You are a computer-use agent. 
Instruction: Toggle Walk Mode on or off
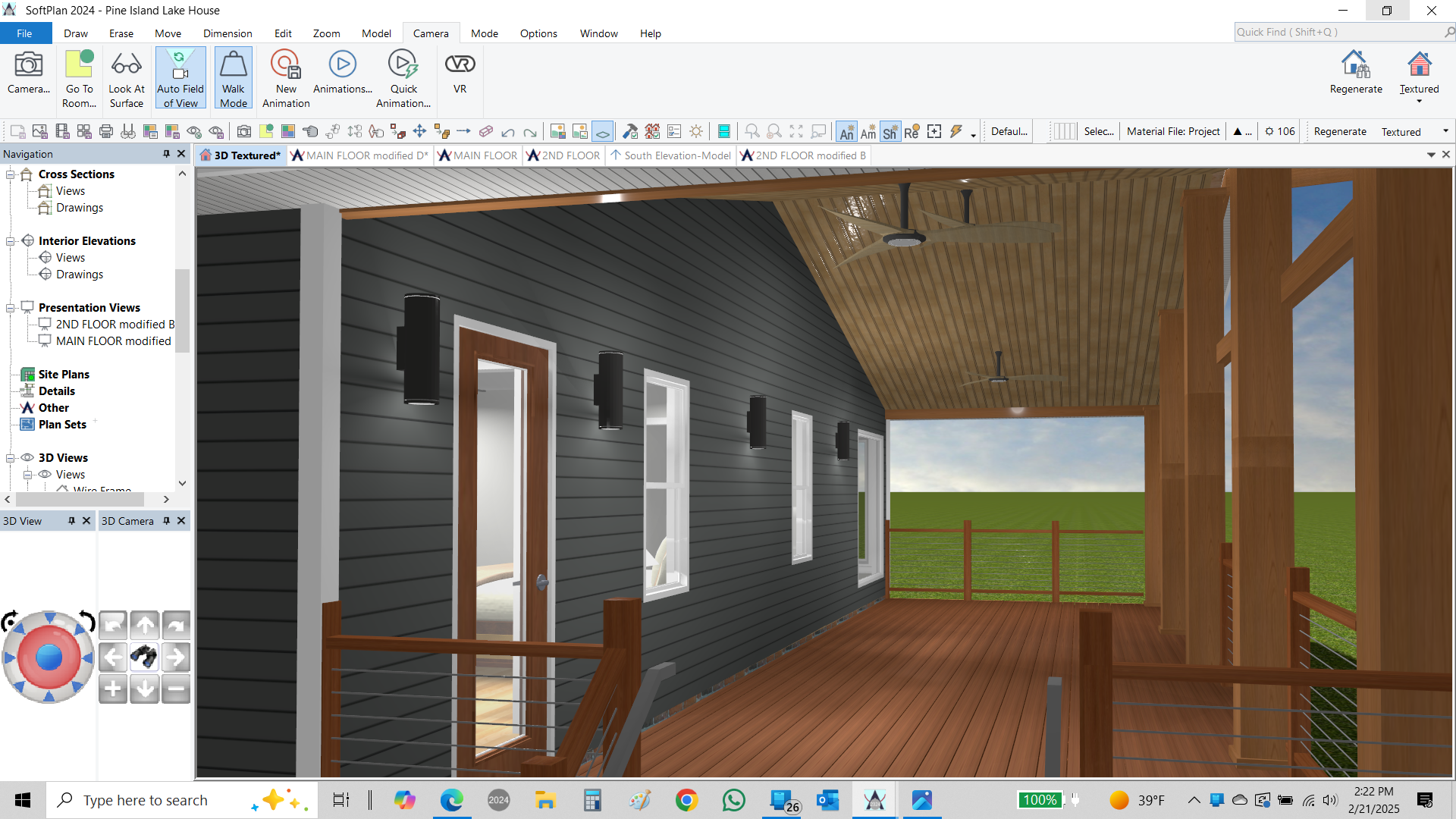coord(233,77)
